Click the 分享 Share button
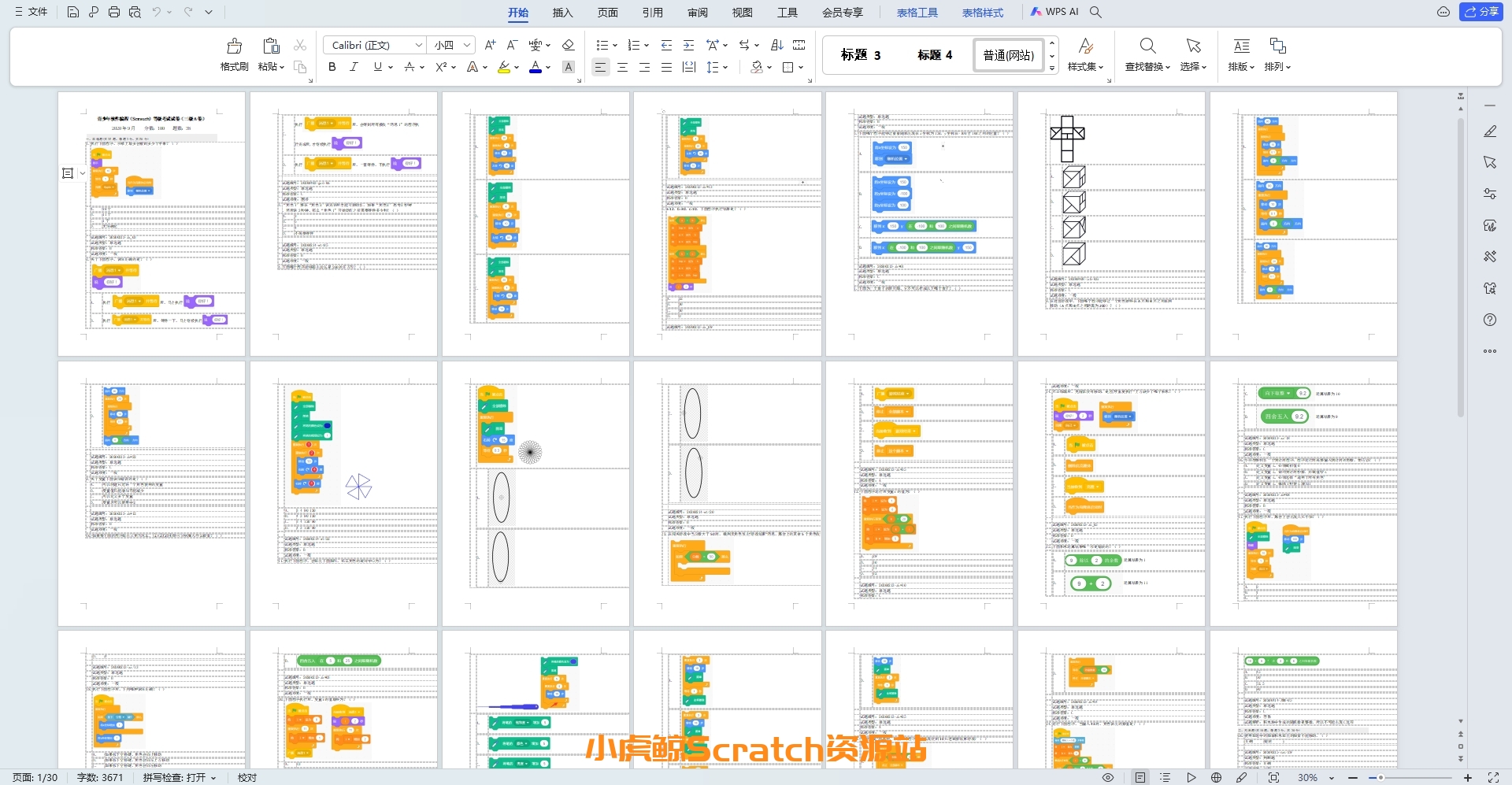The image size is (1512, 785). point(1481,12)
